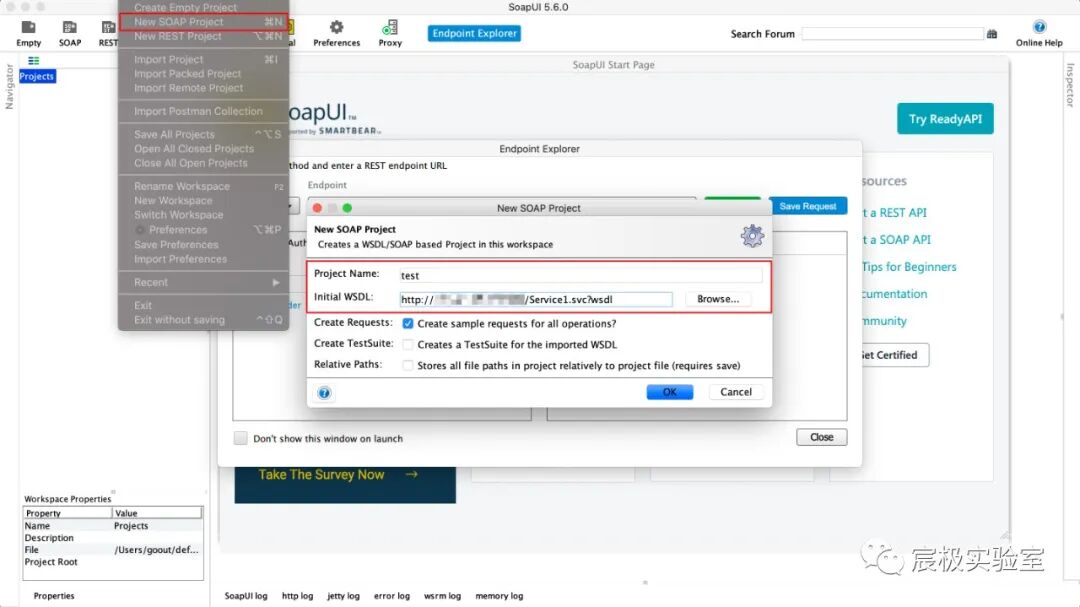1080x607 pixels.
Task: Click the Properties button at bottom left
Action: pyautogui.click(x=54, y=596)
